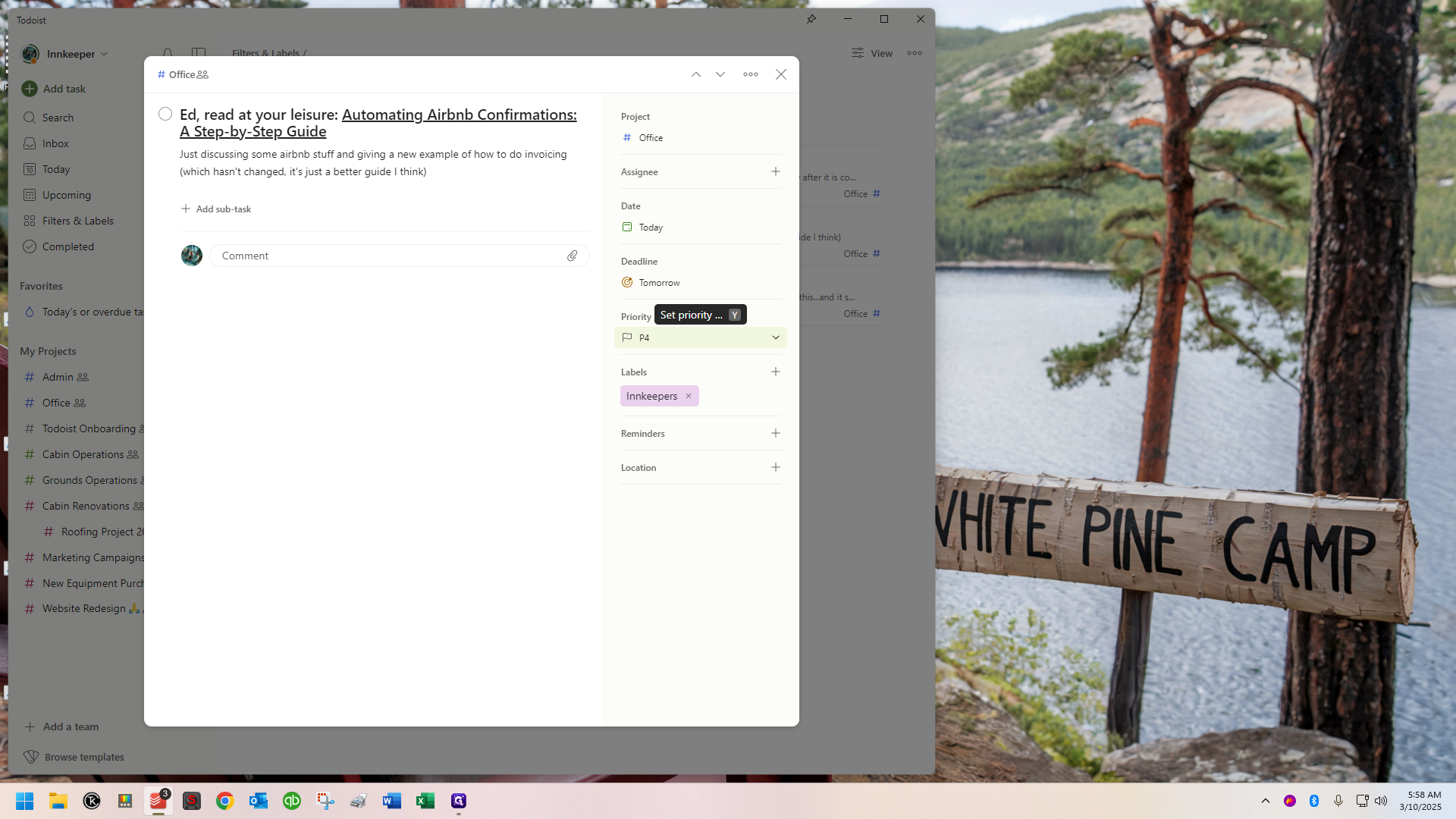Open Filters & Labels view
Viewport: 1456px width, 819px height.
click(x=68, y=221)
